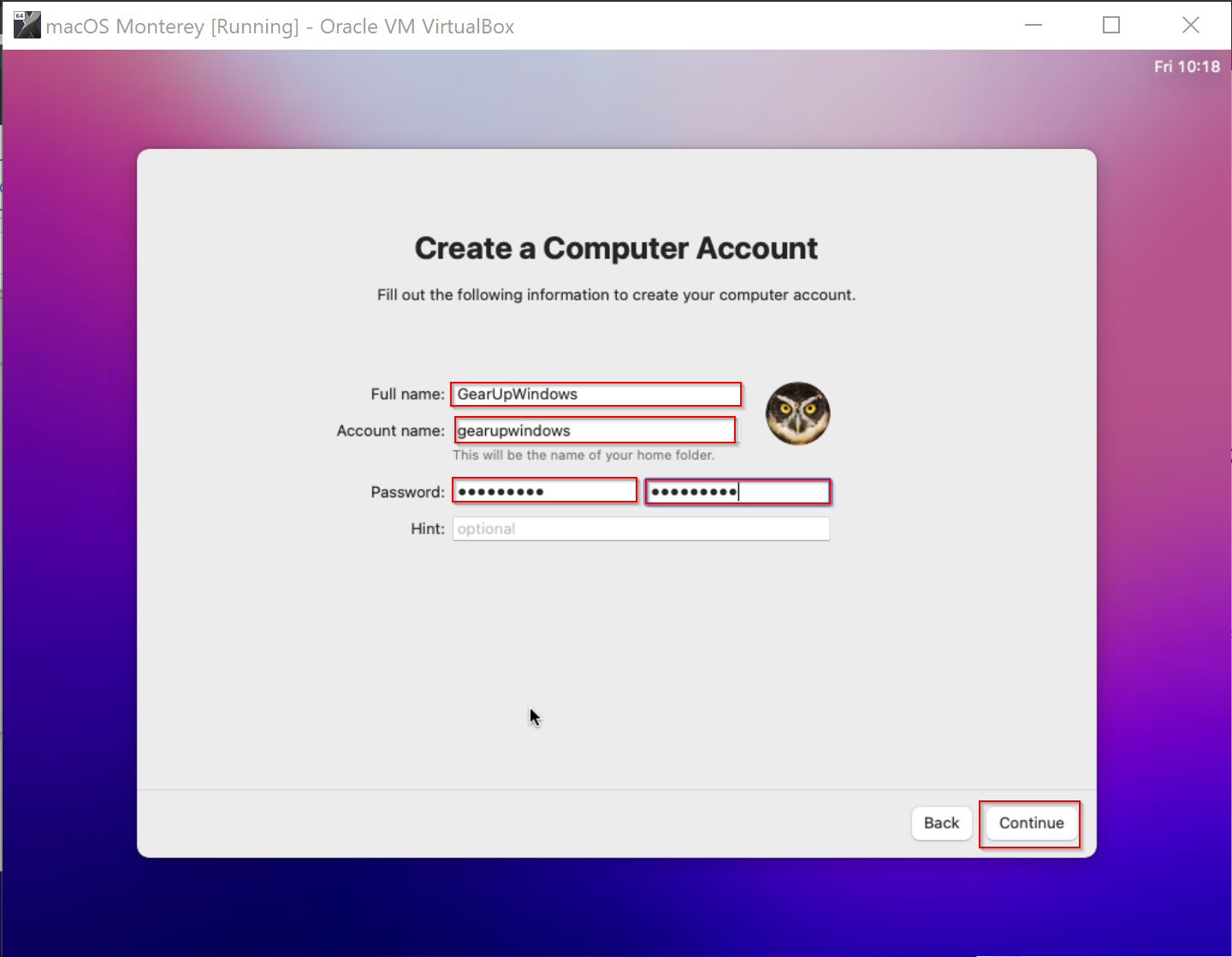Click the 'Full name:' label
The width and height of the screenshot is (1232, 957).
click(x=407, y=394)
